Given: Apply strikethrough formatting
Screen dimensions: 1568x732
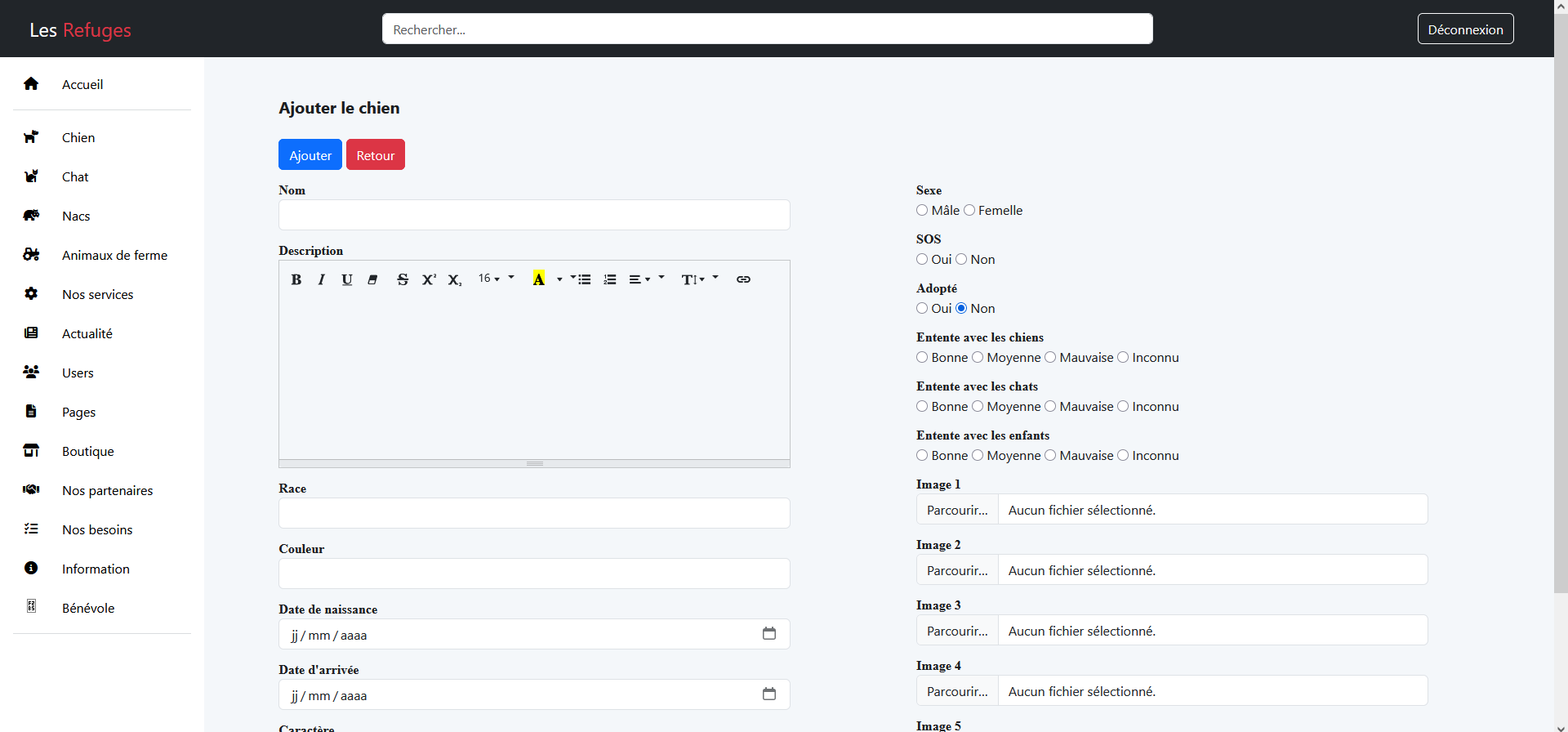Looking at the screenshot, I should 403,279.
